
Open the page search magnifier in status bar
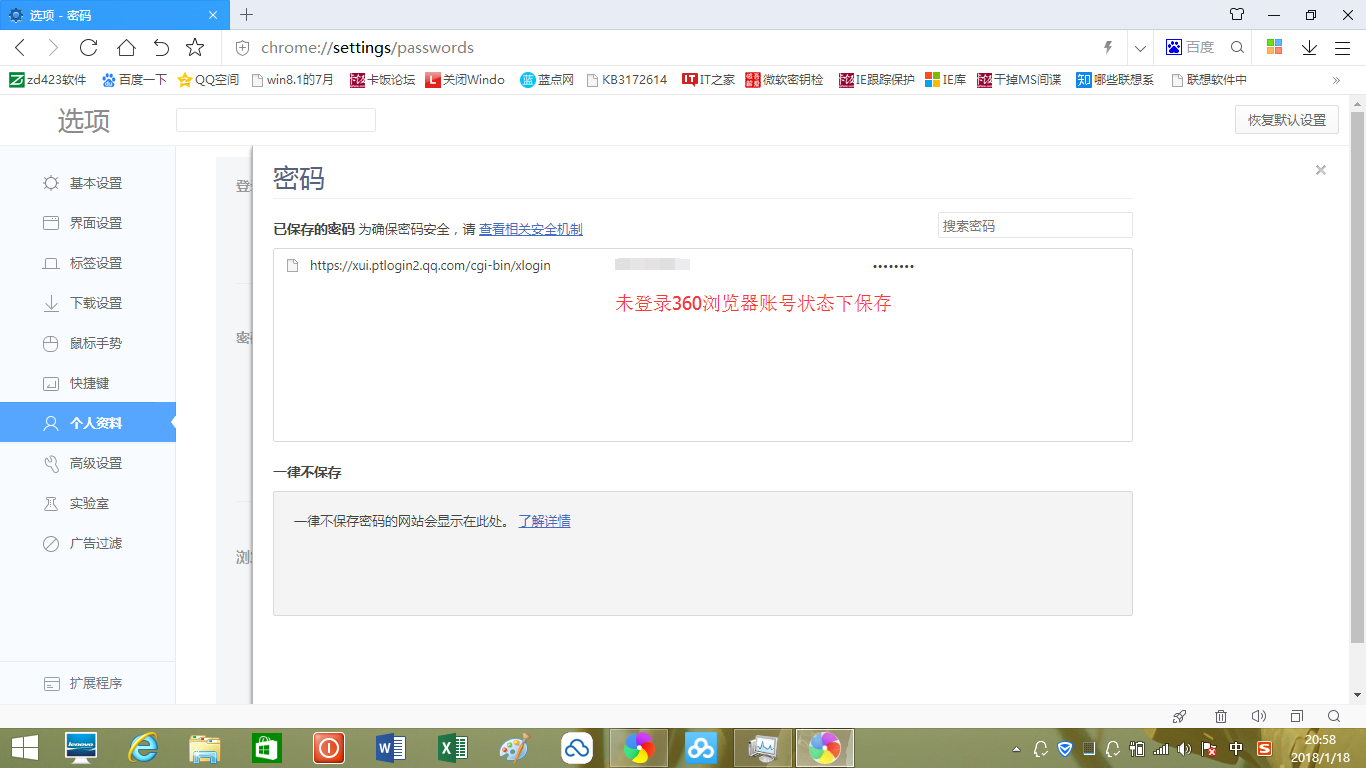(x=1336, y=717)
